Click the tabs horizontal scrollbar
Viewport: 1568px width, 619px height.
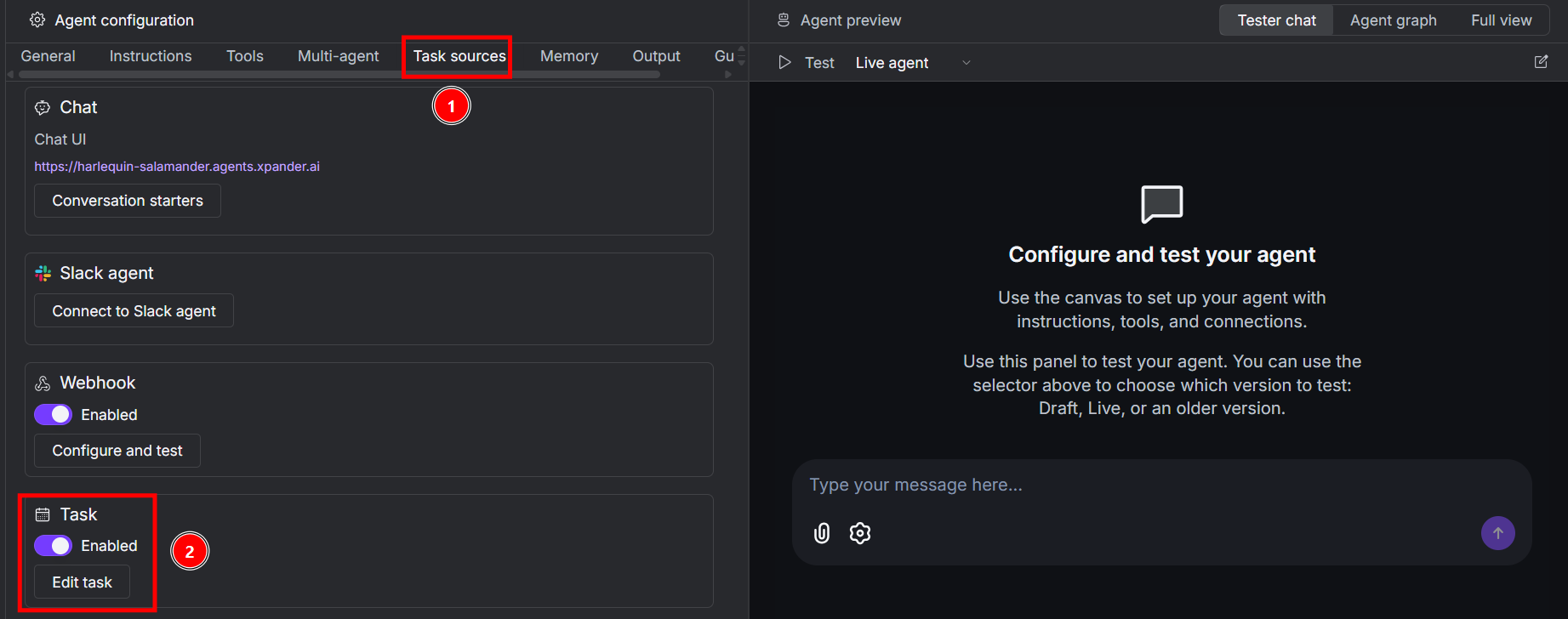click(340, 75)
